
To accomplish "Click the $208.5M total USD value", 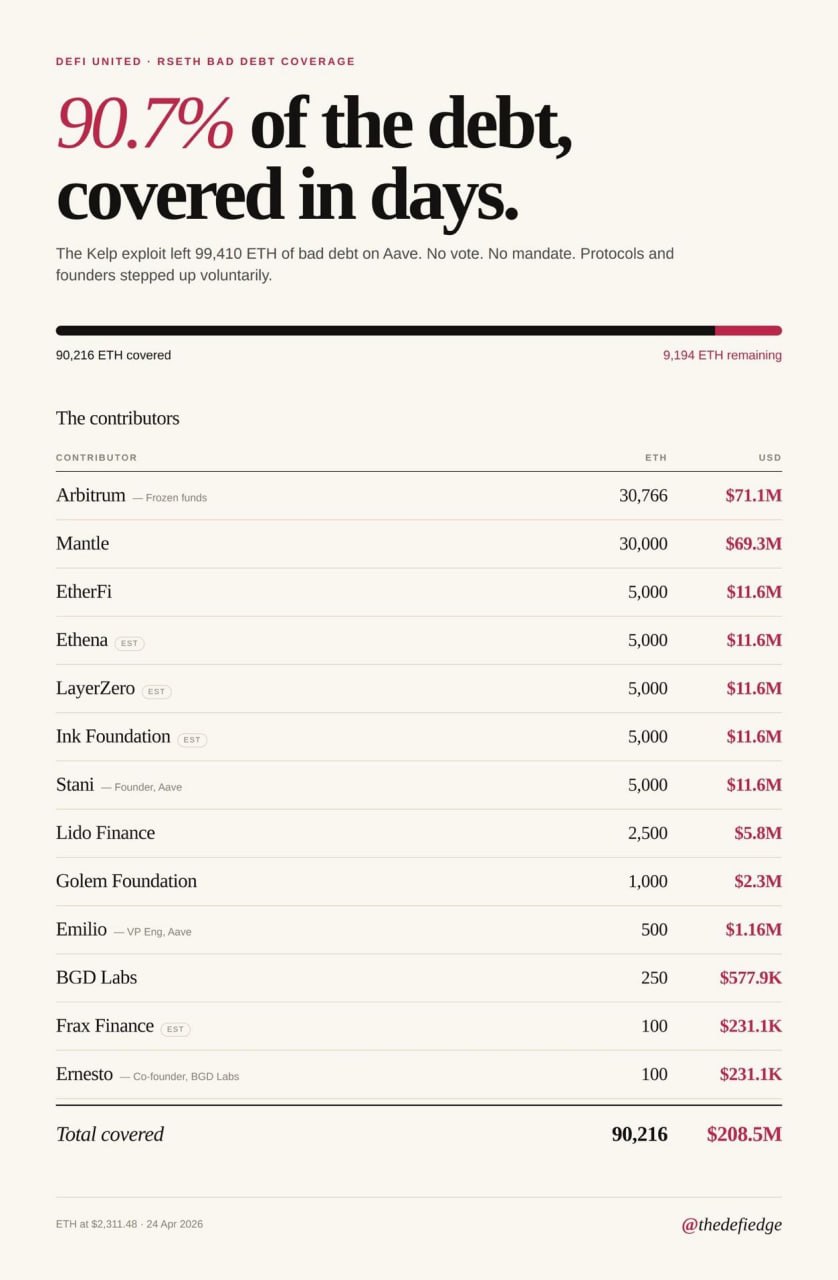I will (744, 1134).
